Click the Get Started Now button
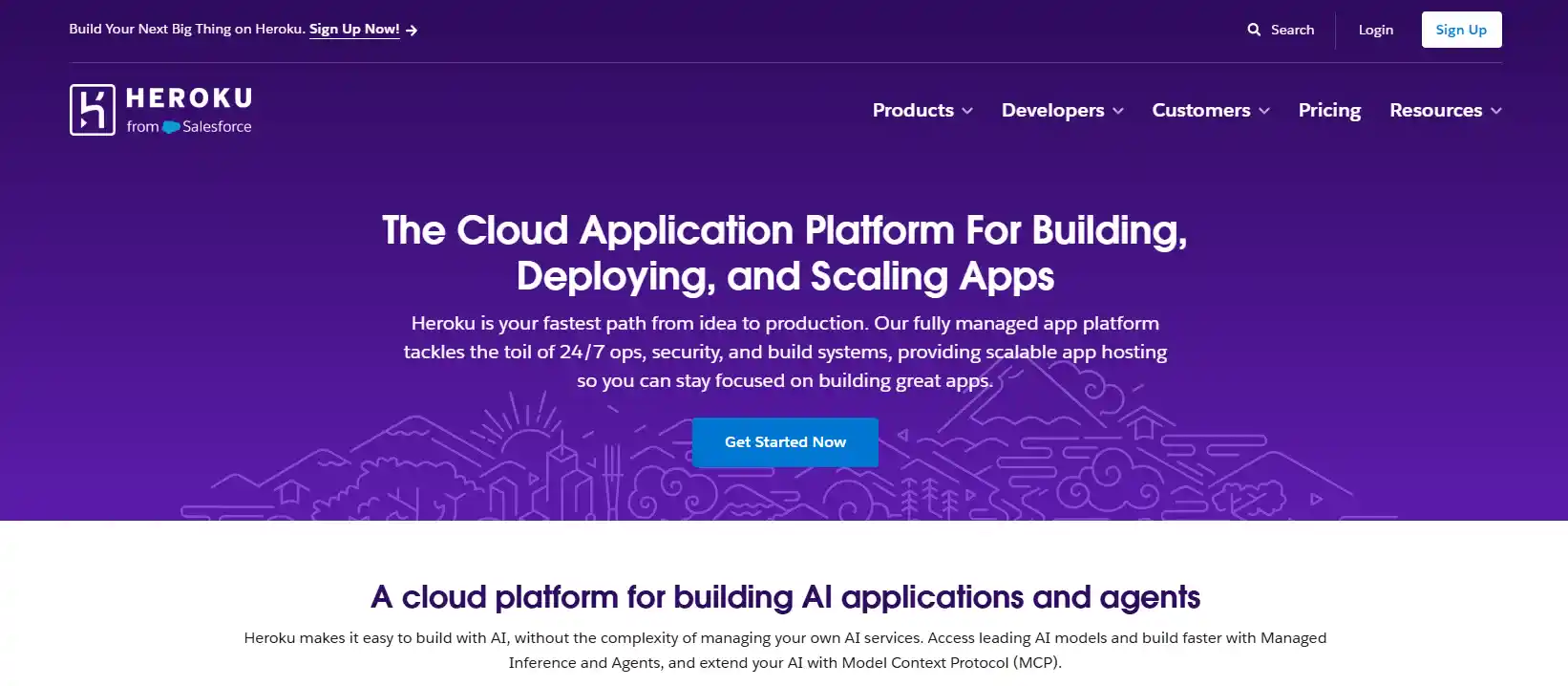The height and width of the screenshot is (686, 1568). 785,442
